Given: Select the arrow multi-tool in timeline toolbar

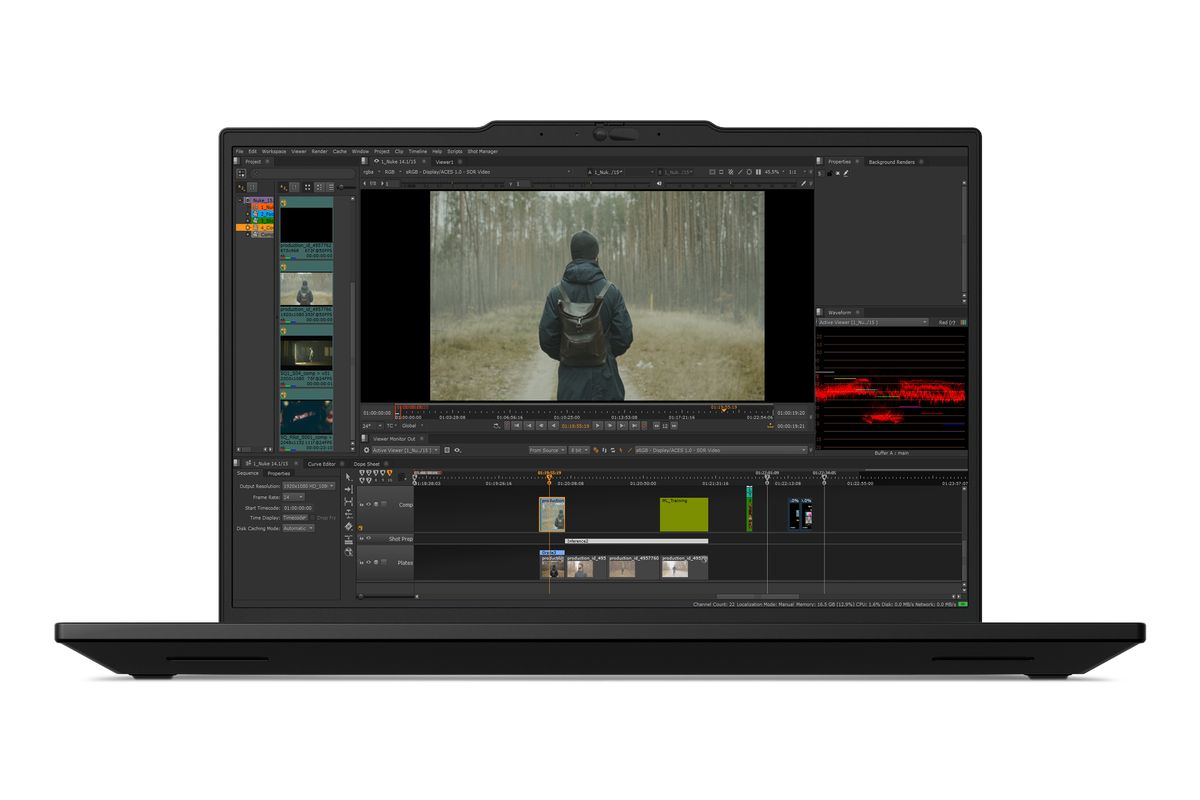Looking at the screenshot, I should point(348,477).
